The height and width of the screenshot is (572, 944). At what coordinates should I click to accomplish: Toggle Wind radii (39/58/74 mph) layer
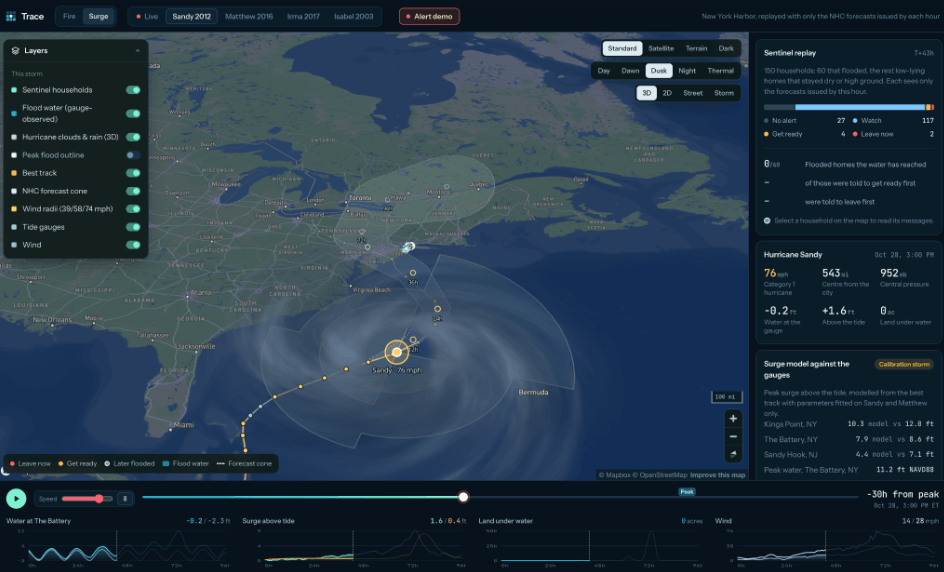[133, 209]
